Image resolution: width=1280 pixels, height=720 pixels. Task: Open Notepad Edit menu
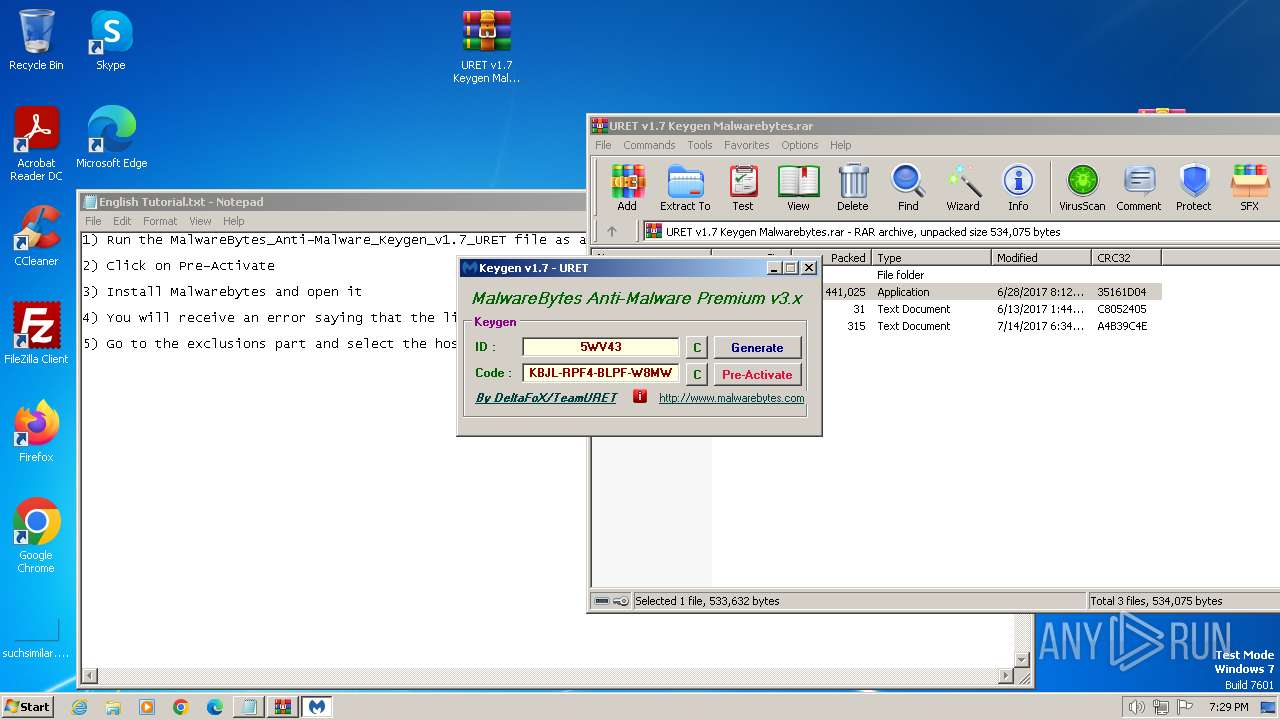click(x=122, y=221)
